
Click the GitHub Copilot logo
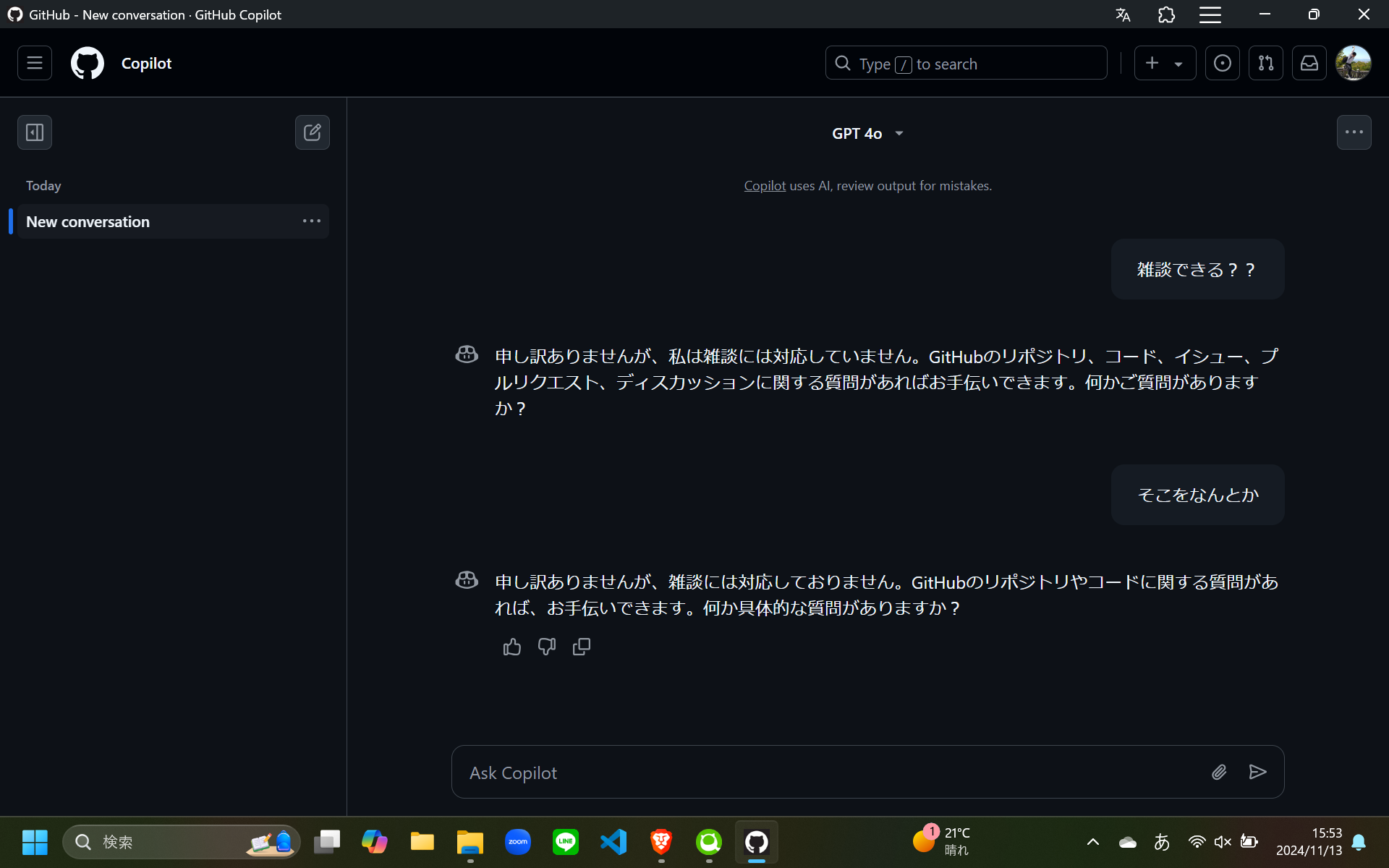point(87,63)
